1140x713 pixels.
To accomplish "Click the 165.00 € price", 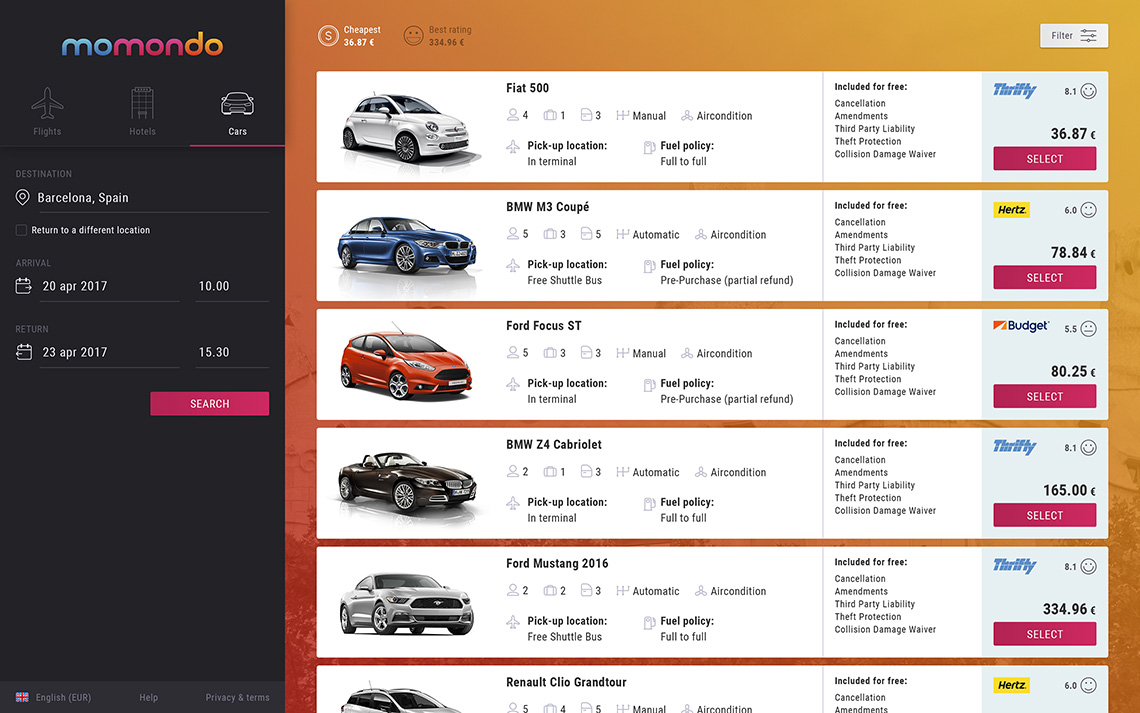I will pyautogui.click(x=1069, y=491).
